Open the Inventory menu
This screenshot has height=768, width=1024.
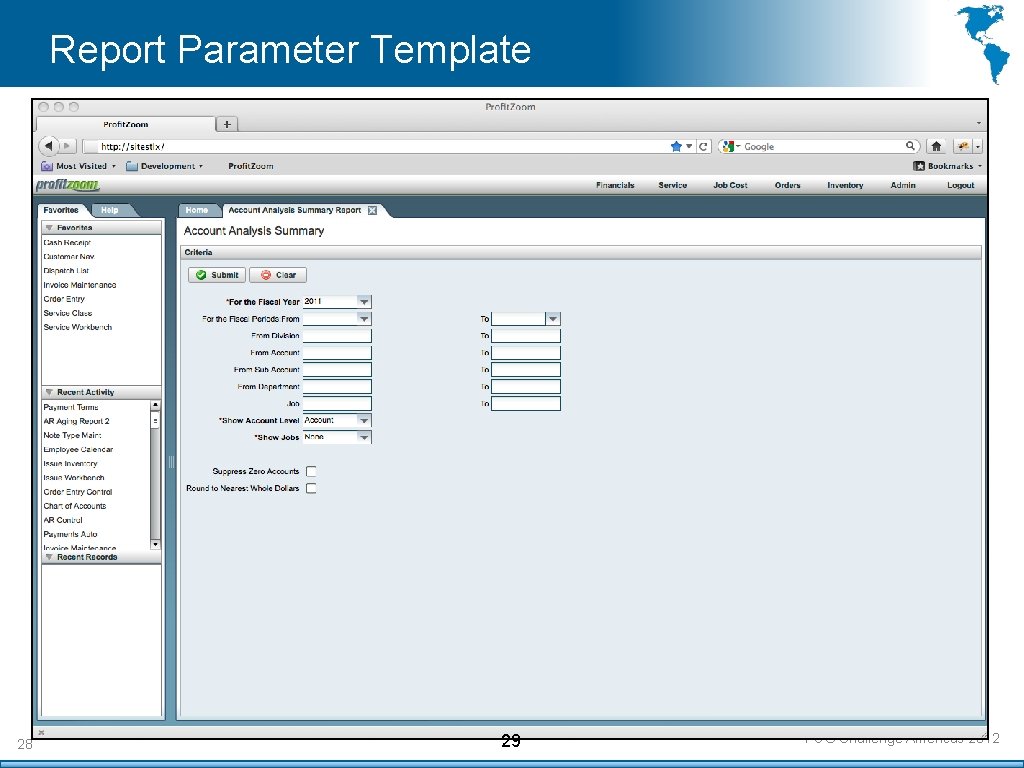pyautogui.click(x=845, y=185)
